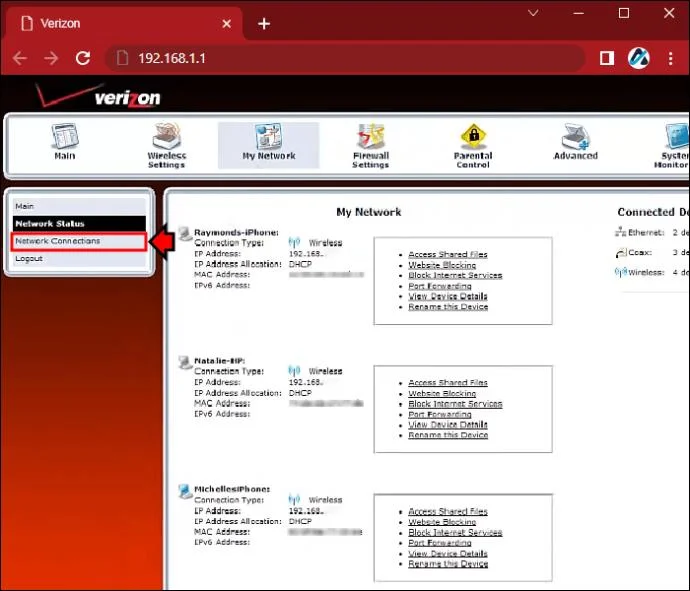Click the Raymonds-iPhone device name
This screenshot has width=690, height=591.
236,232
